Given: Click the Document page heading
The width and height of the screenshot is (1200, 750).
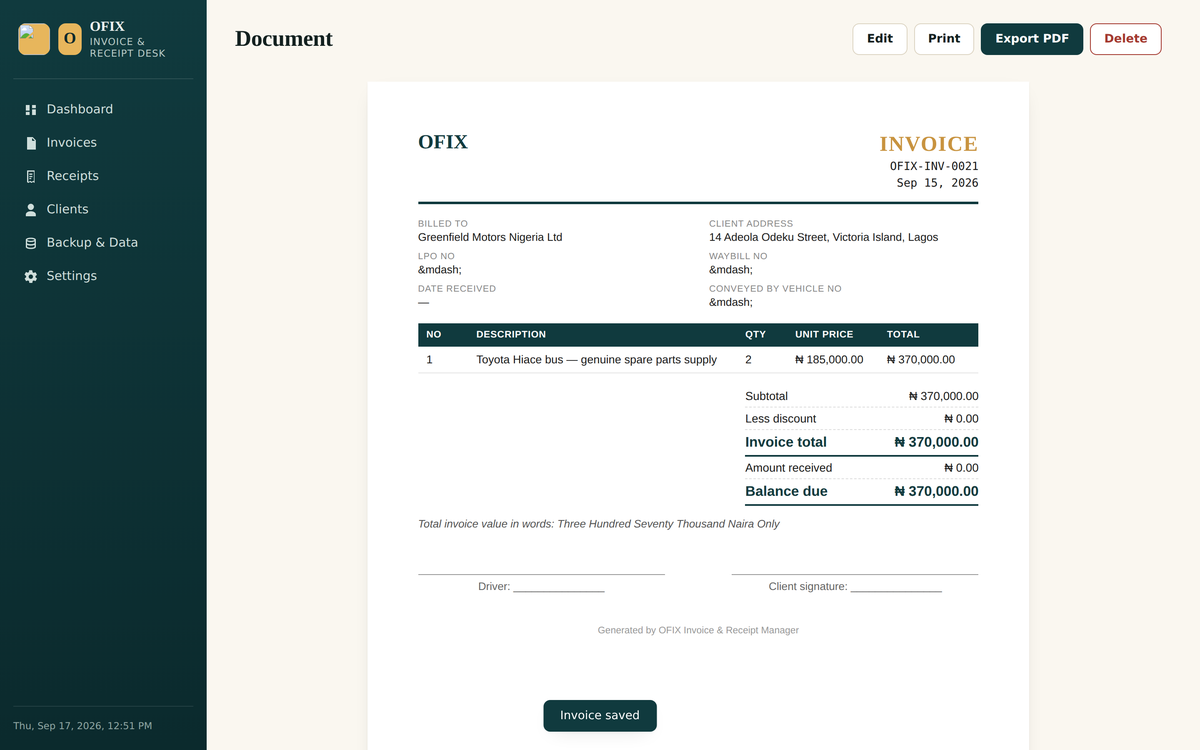Looking at the screenshot, I should click(284, 39).
